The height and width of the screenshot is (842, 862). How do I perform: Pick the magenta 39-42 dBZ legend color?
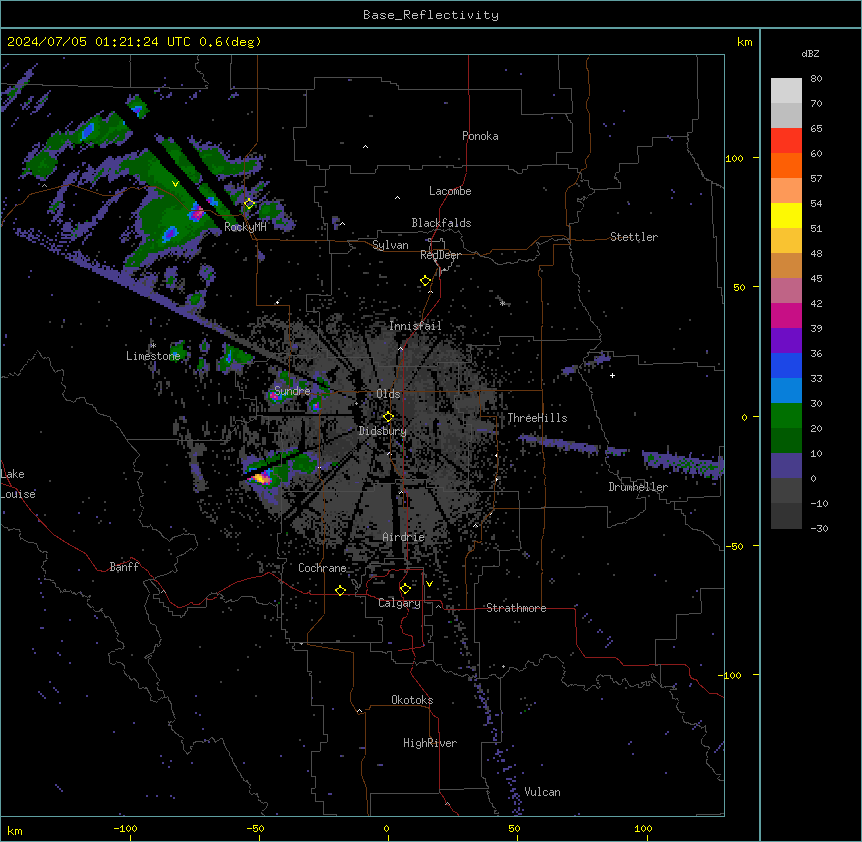point(786,315)
